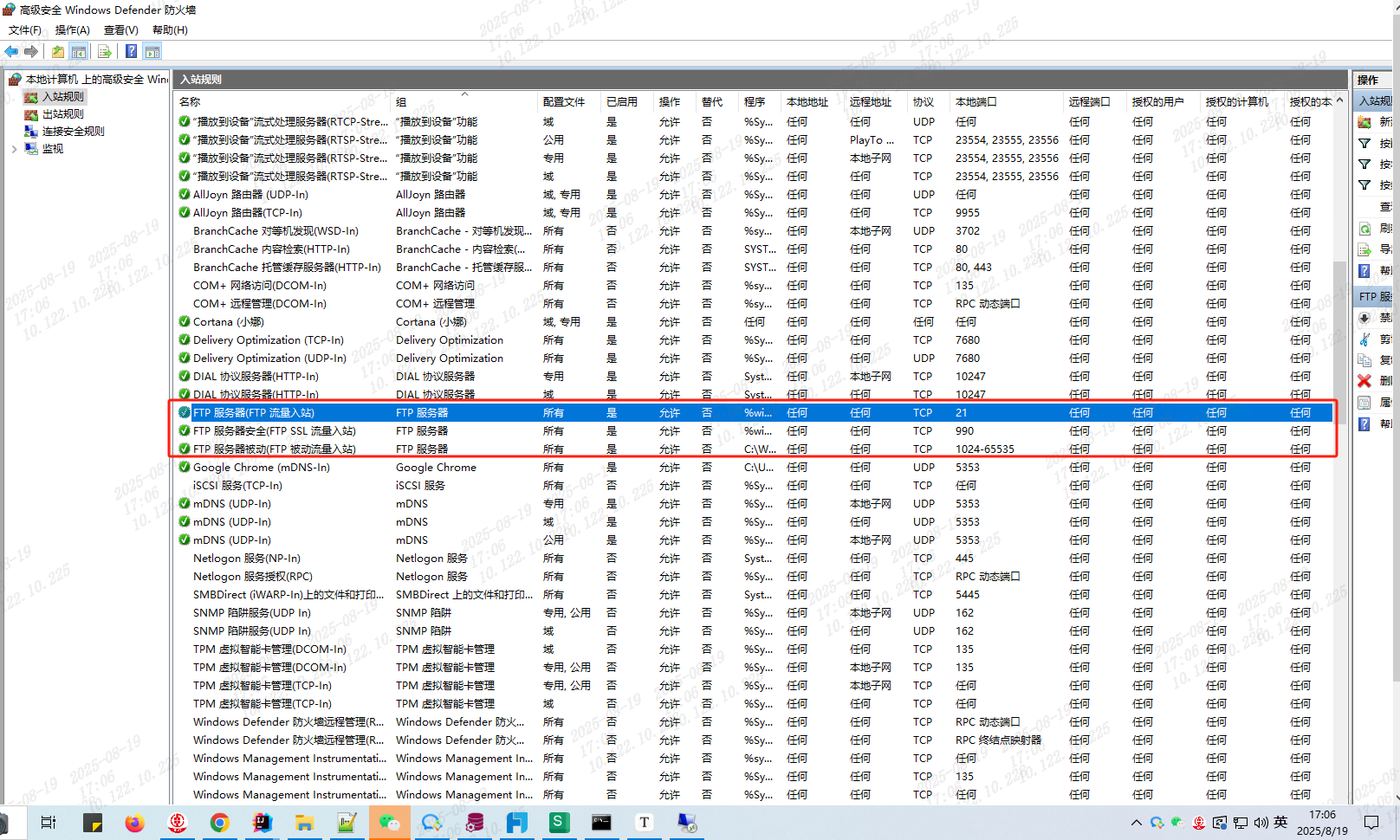The width and height of the screenshot is (1400, 840).
Task: Click the Help question mark toolbar icon
Action: pyautogui.click(x=131, y=51)
